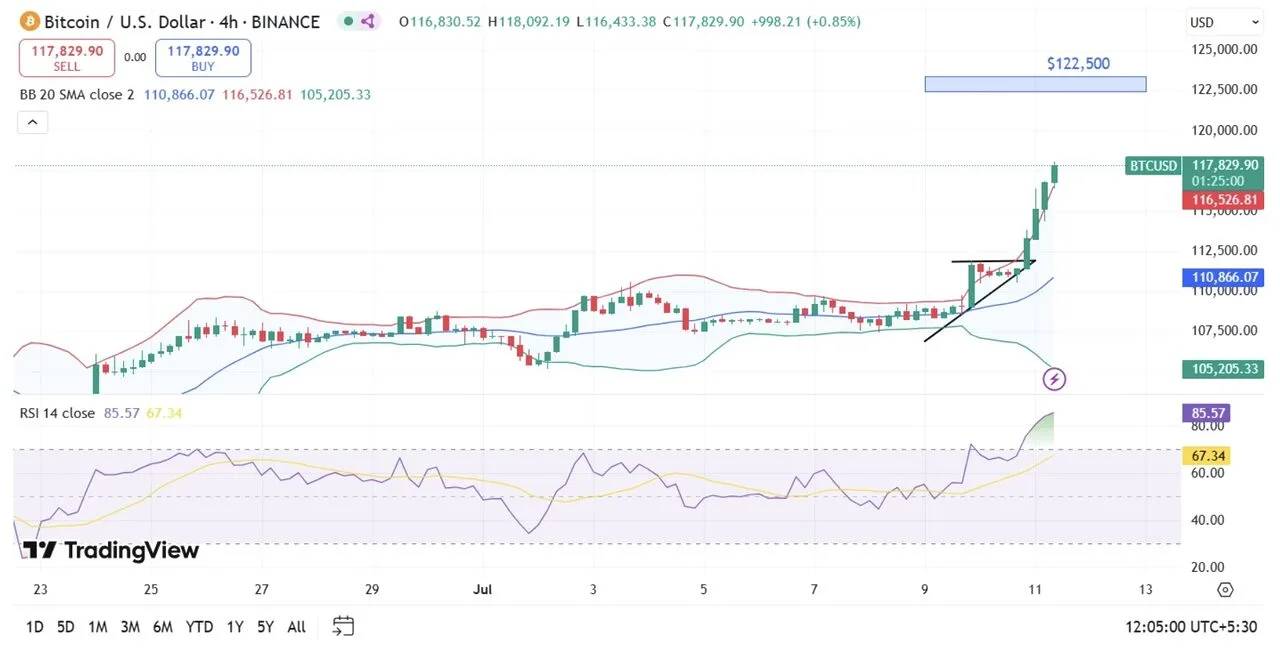Open the go-to-date calendar icon
The image size is (1280, 657).
[343, 627]
